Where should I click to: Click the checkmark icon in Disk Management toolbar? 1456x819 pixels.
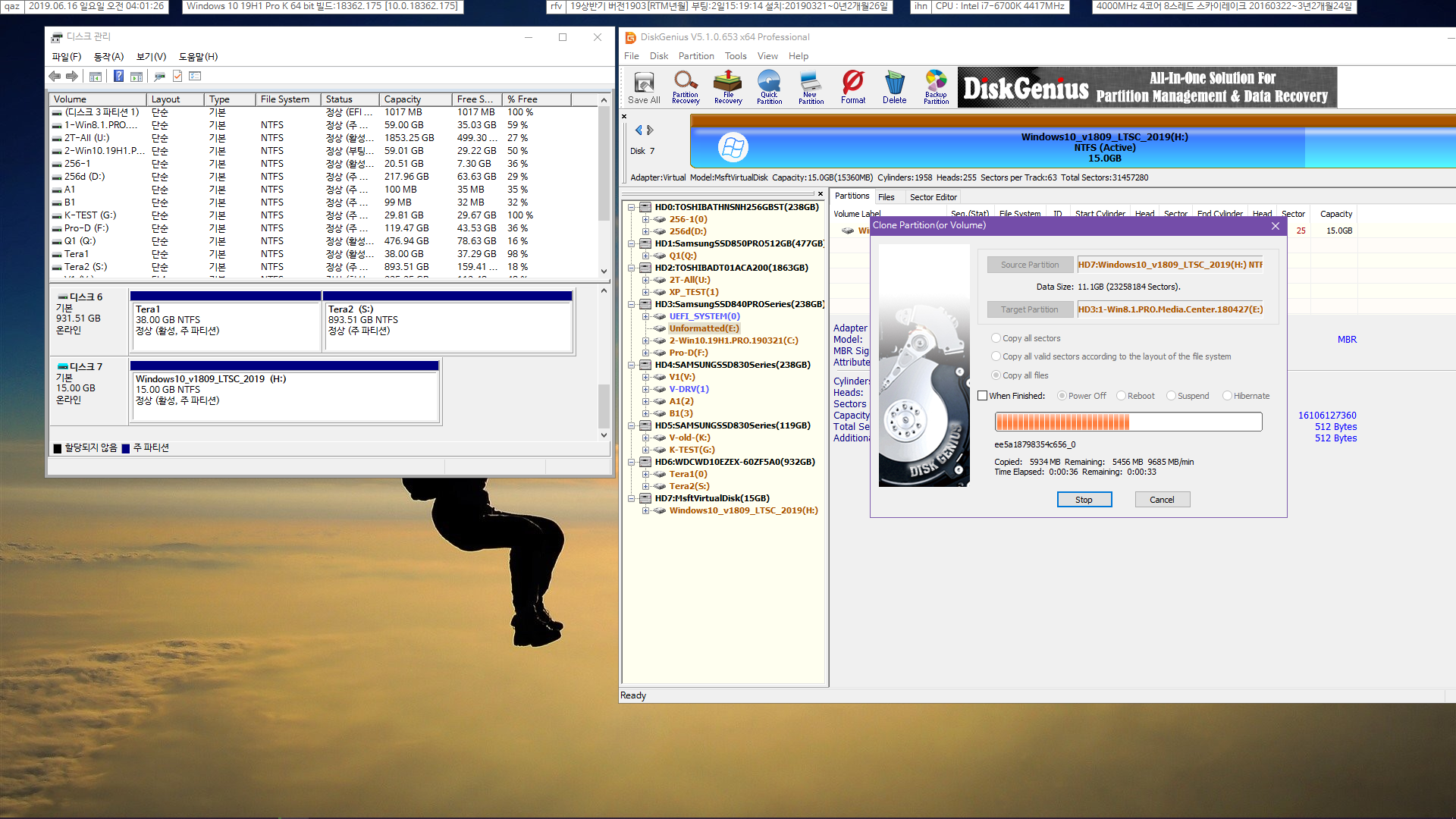click(x=177, y=76)
